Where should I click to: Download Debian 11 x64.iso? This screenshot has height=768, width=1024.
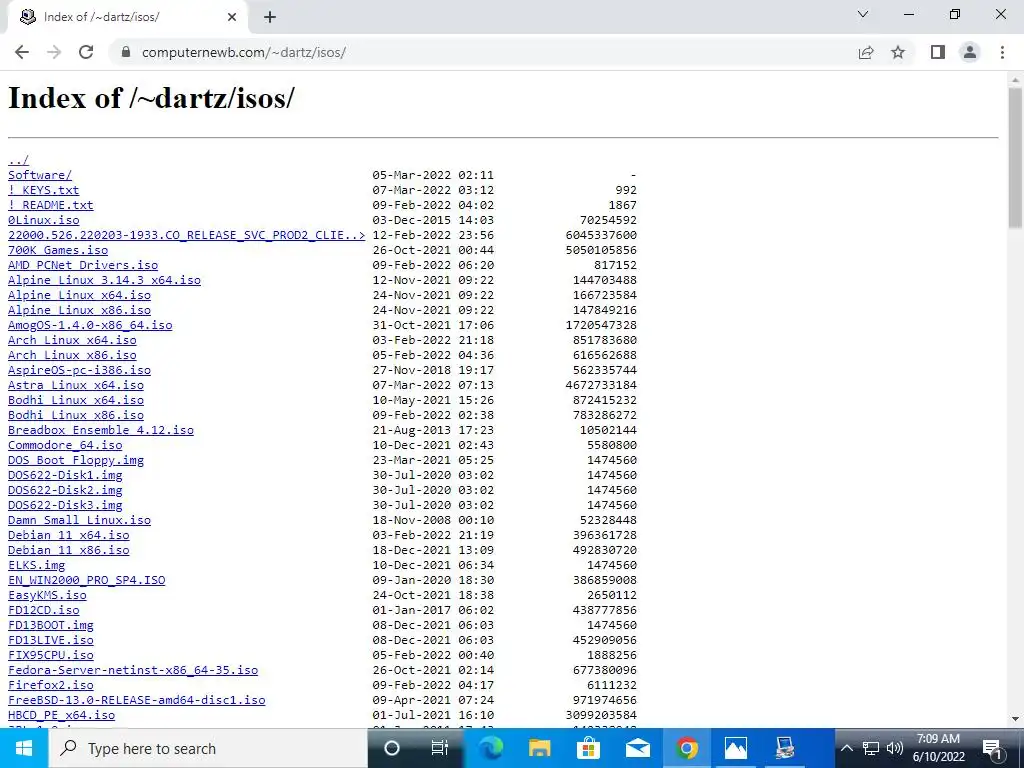69,536
